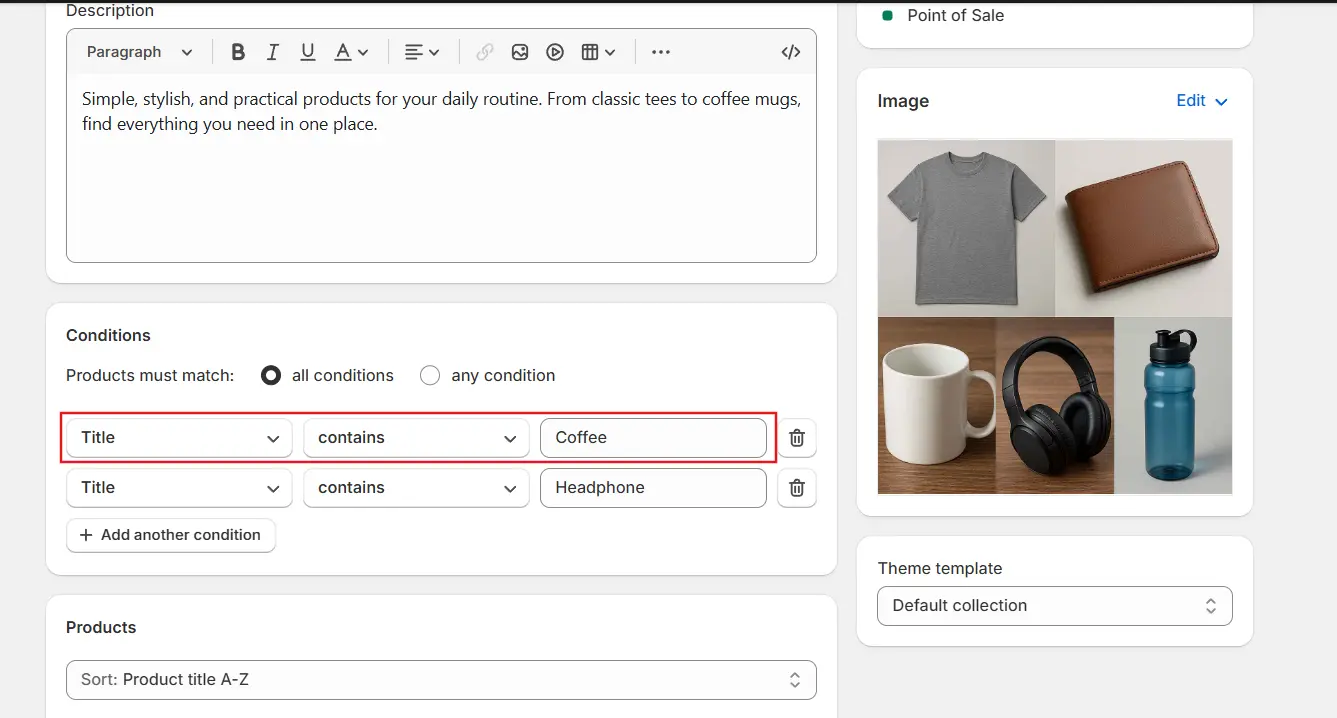Select the "all conditions" radio button
The width and height of the screenshot is (1337, 718).
coord(271,376)
